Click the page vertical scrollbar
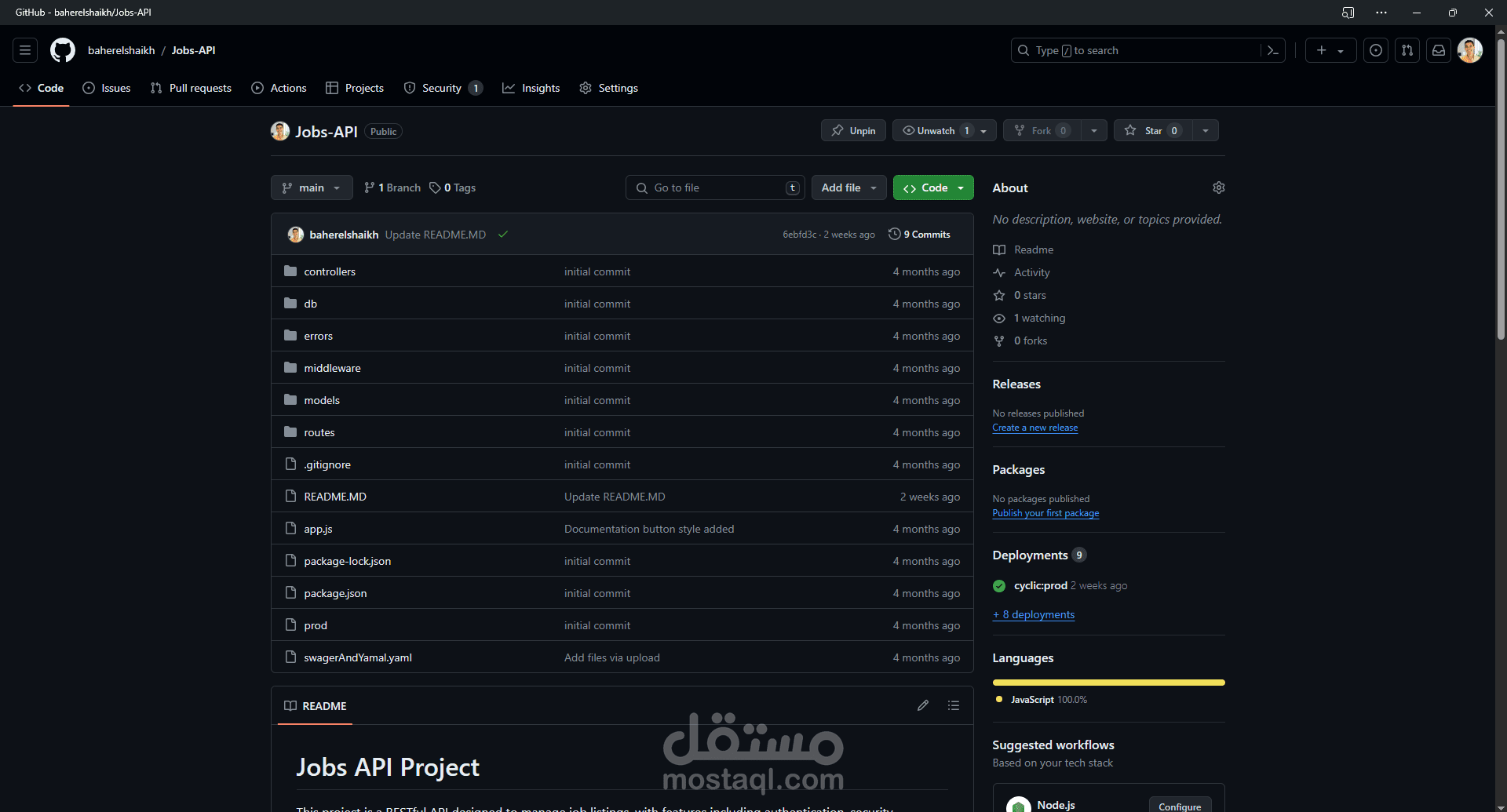Screen dimensions: 1507x812 [1501, 188]
